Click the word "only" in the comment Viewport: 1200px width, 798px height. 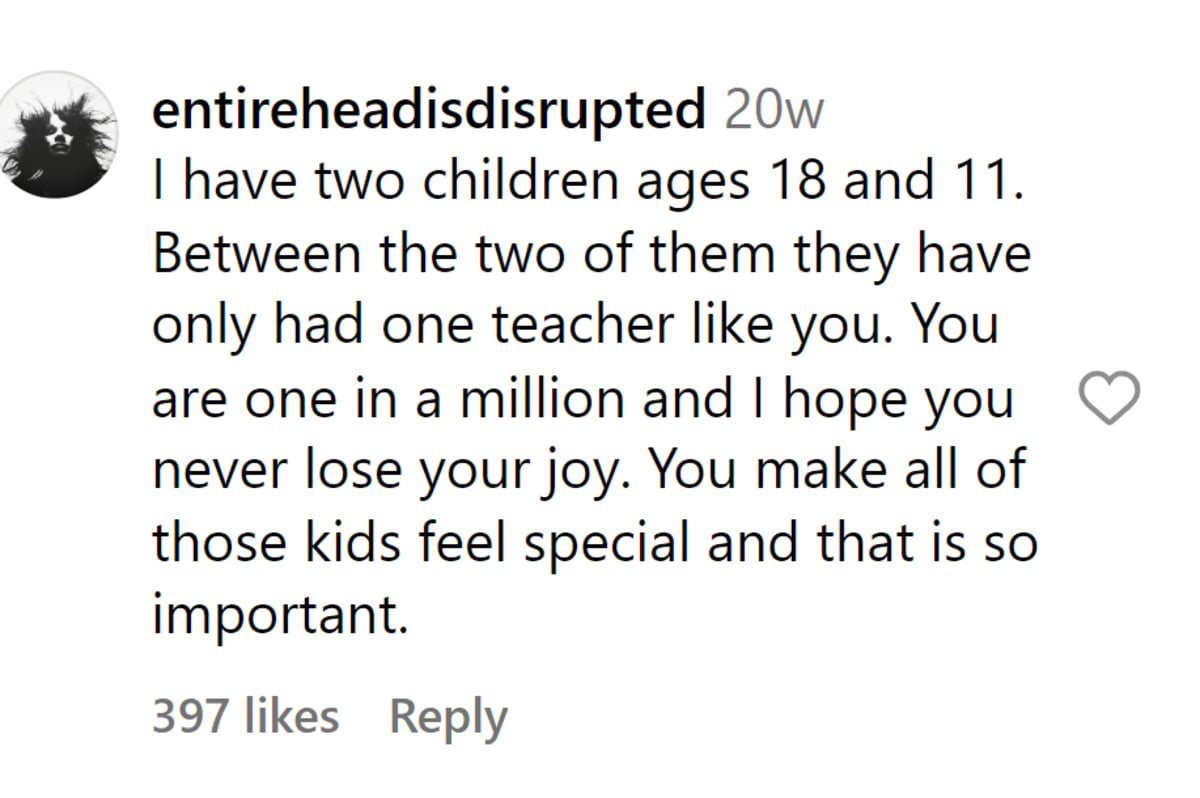196,327
